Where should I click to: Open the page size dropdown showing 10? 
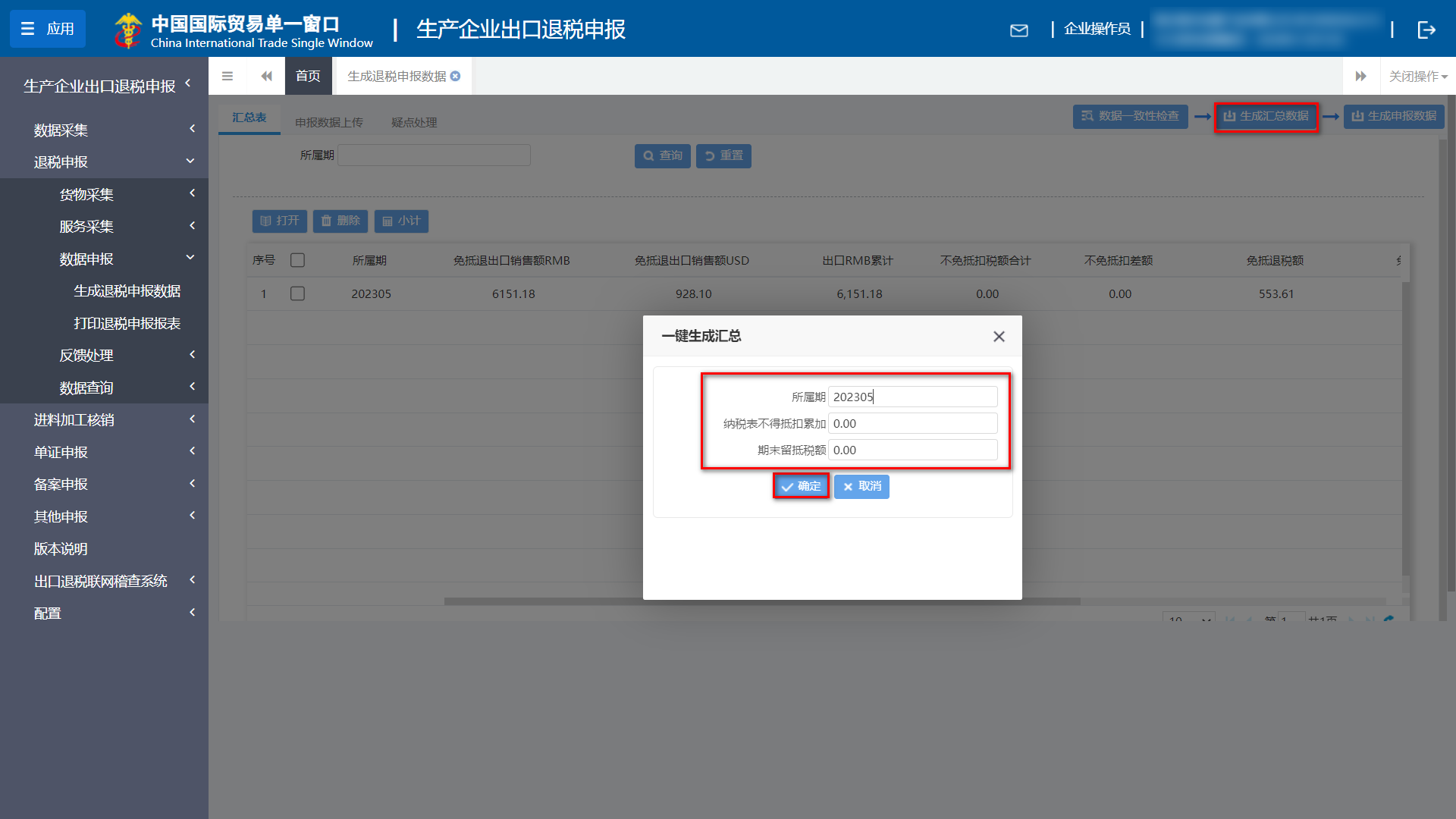[1188, 620]
